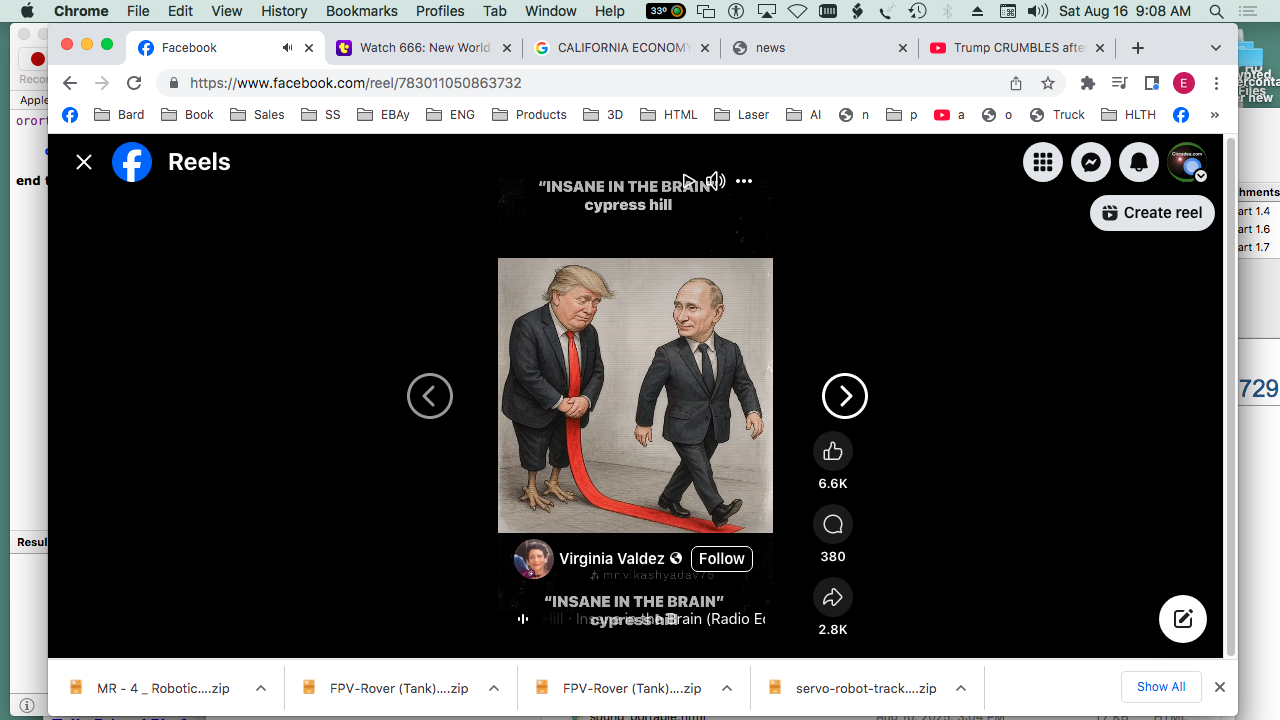This screenshot has height=720, width=1280.
Task: Click the Like thumbs-up icon on the reel
Action: coord(832,452)
